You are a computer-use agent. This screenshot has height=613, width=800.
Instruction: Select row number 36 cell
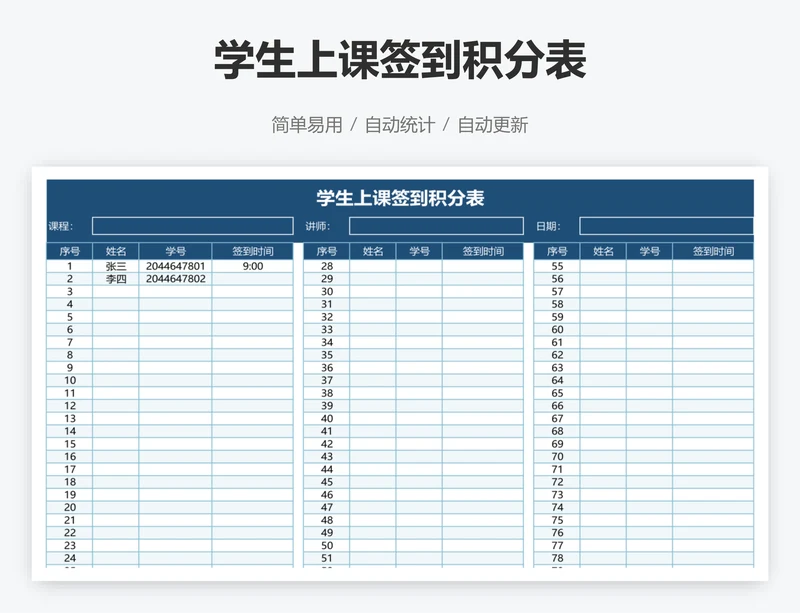(327, 367)
